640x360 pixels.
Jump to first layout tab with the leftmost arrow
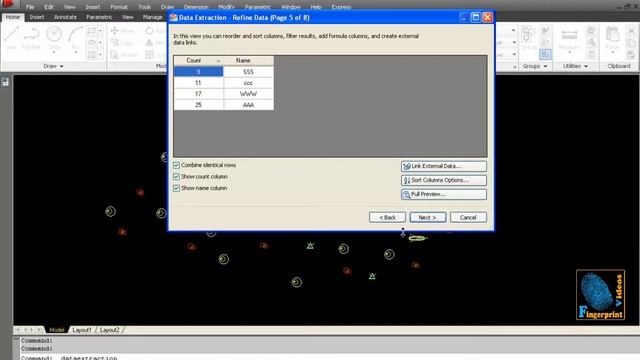tap(17, 329)
